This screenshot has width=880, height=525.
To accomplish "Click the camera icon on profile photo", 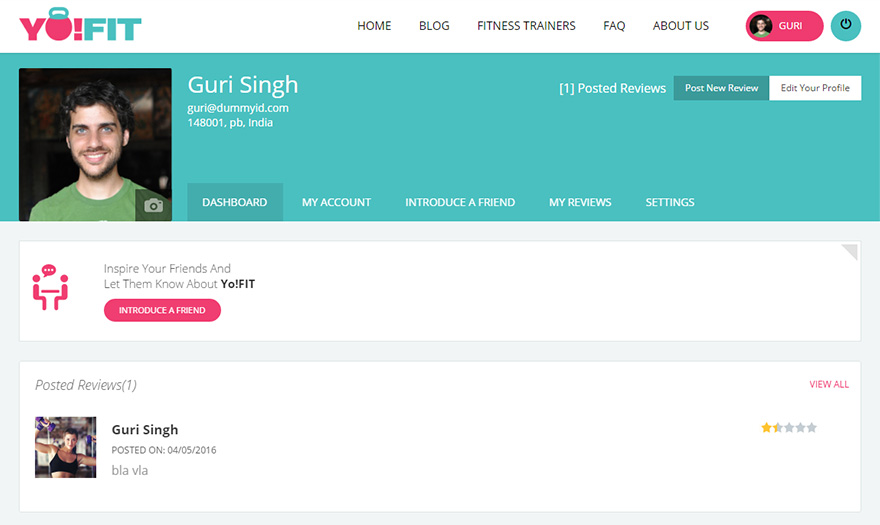I will (x=153, y=205).
